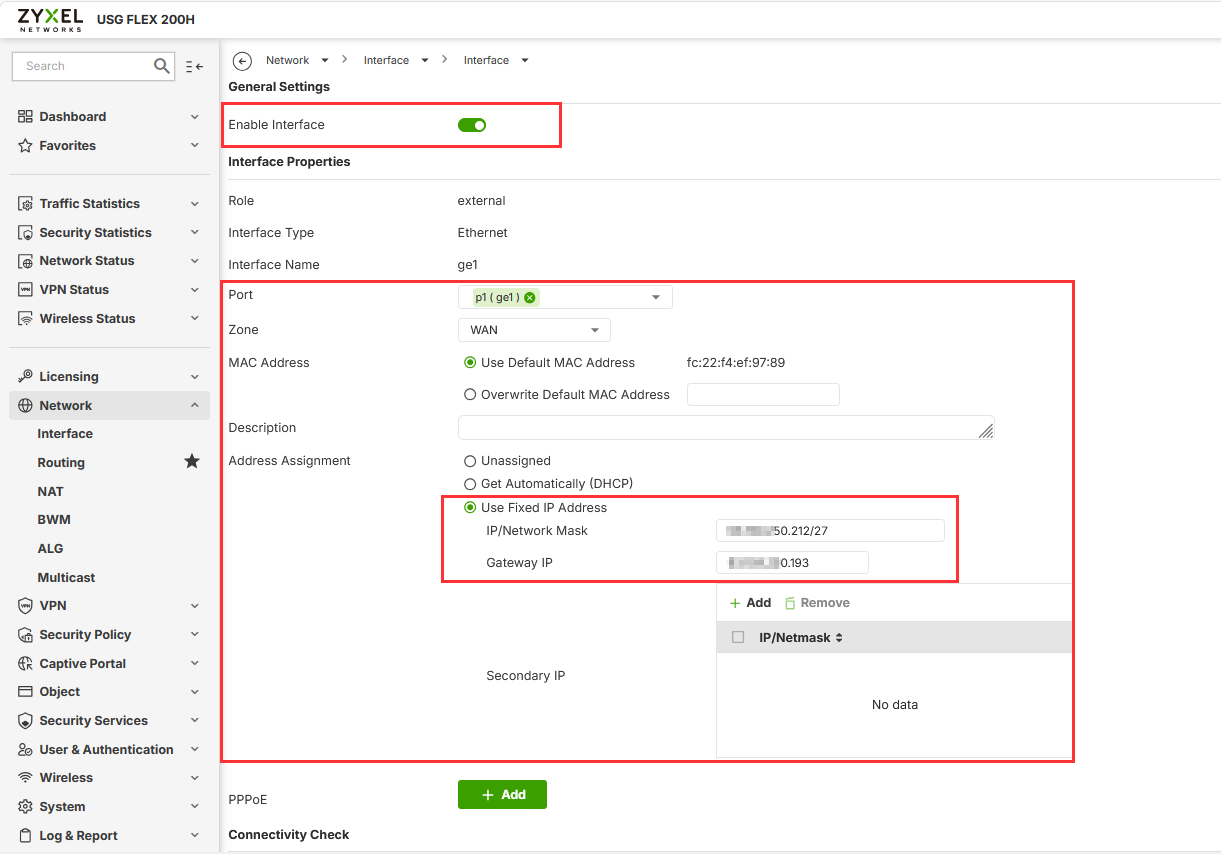This screenshot has width=1221, height=854.
Task: Open the Zone WAN dropdown
Action: pyautogui.click(x=534, y=330)
